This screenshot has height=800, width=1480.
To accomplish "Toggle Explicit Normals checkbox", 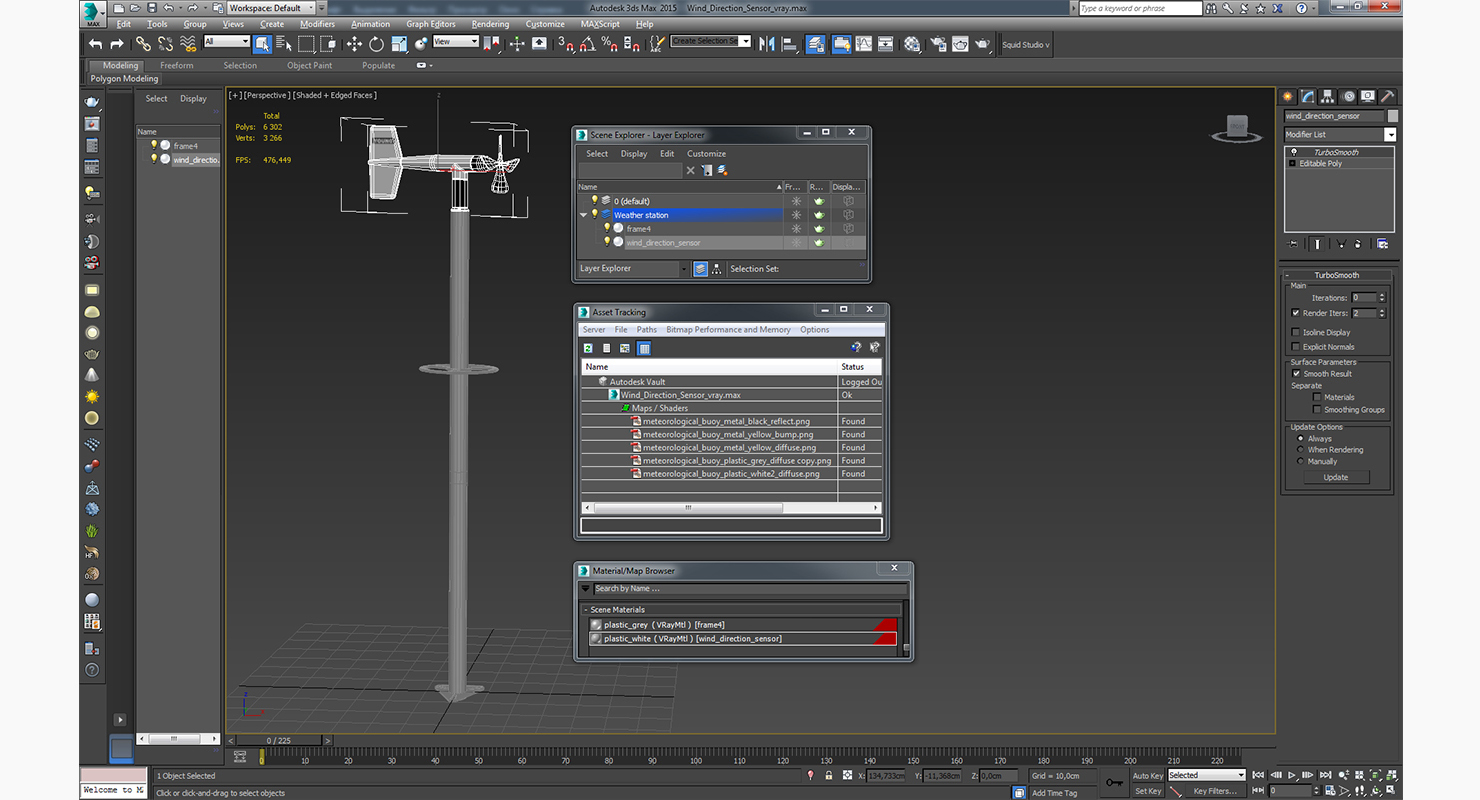I will 1296,347.
